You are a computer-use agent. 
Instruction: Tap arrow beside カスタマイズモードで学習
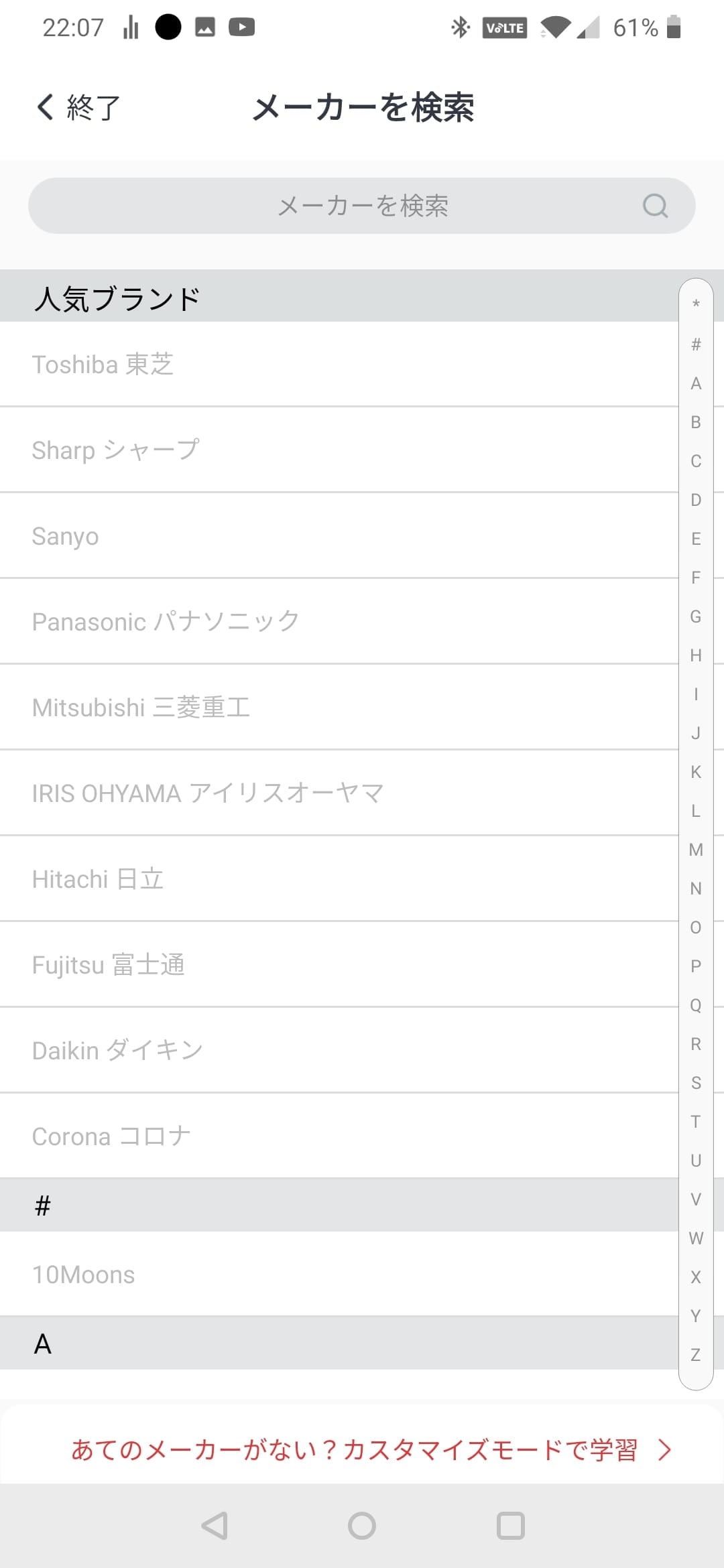[x=664, y=1449]
